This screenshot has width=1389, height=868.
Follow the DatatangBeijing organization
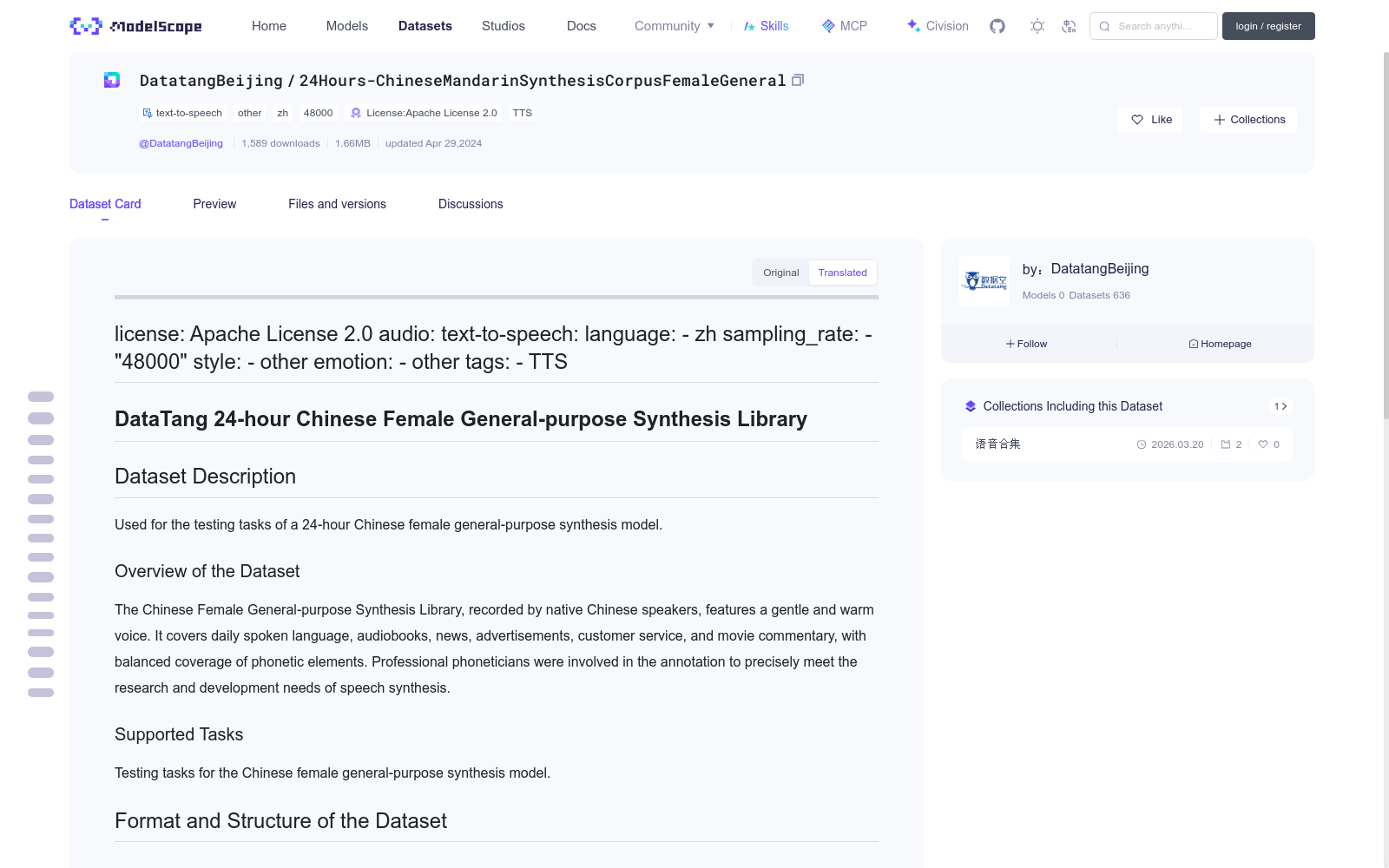pyautogui.click(x=1026, y=344)
